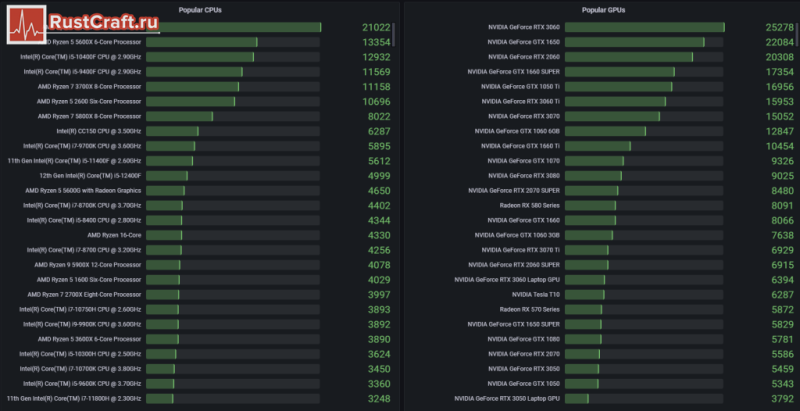Open the Popular GPUs panel title
This screenshot has width=800, height=411.
click(603, 10)
